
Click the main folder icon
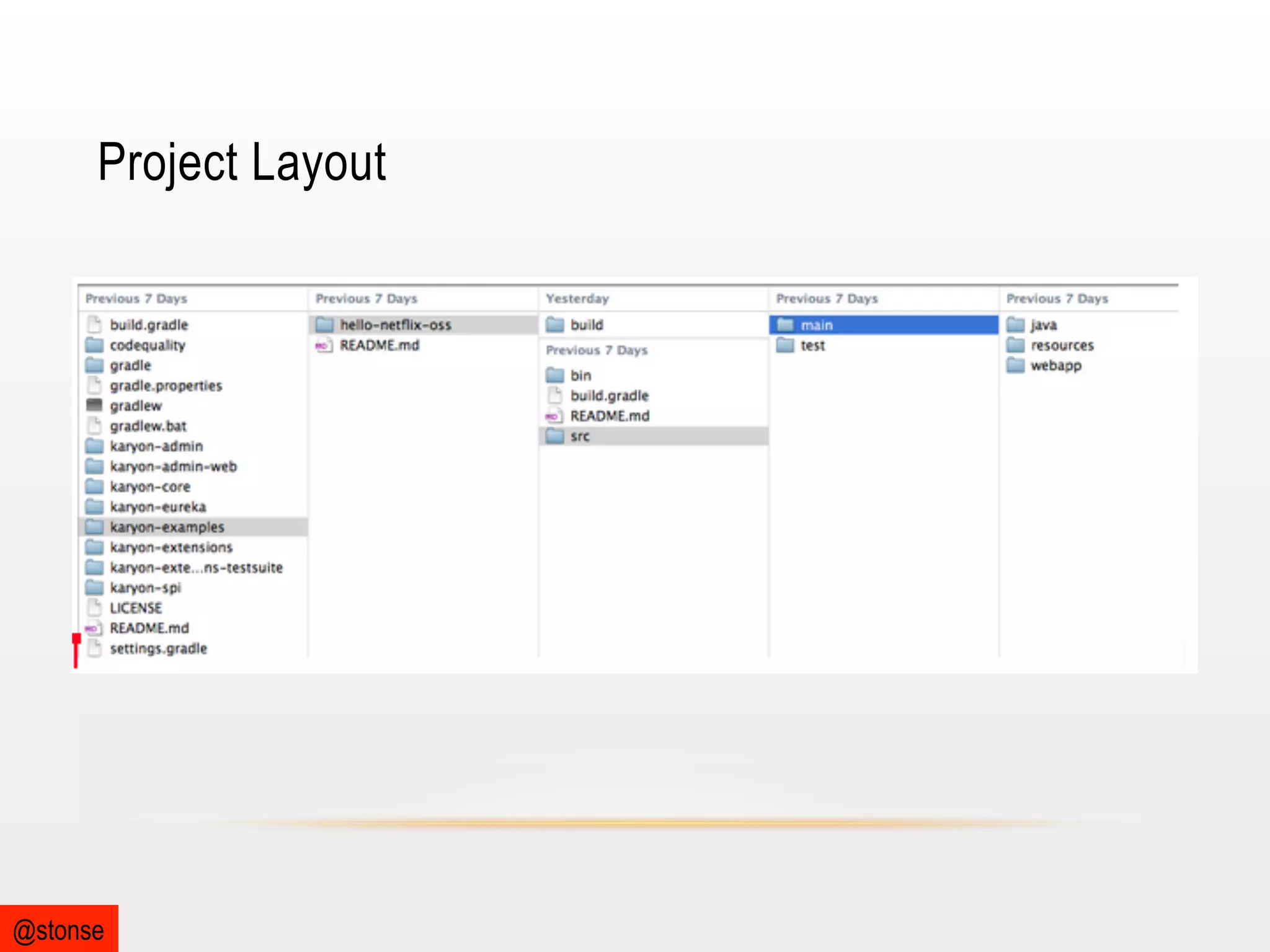tap(785, 324)
